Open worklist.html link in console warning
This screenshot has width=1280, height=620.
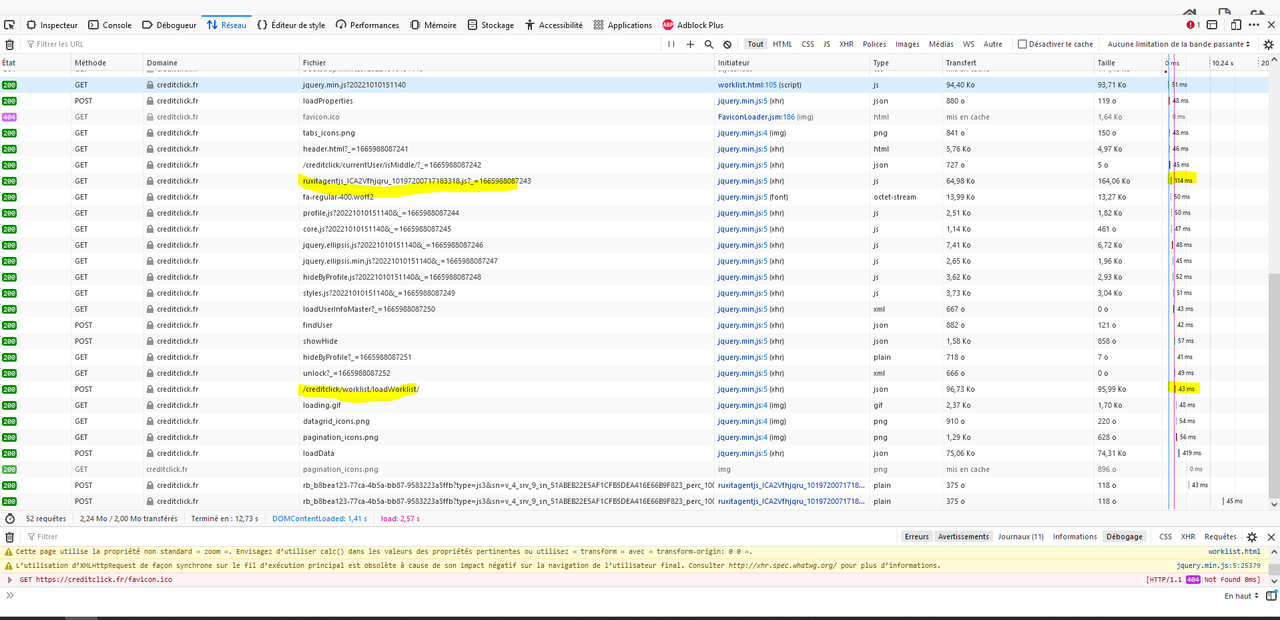point(1234,552)
